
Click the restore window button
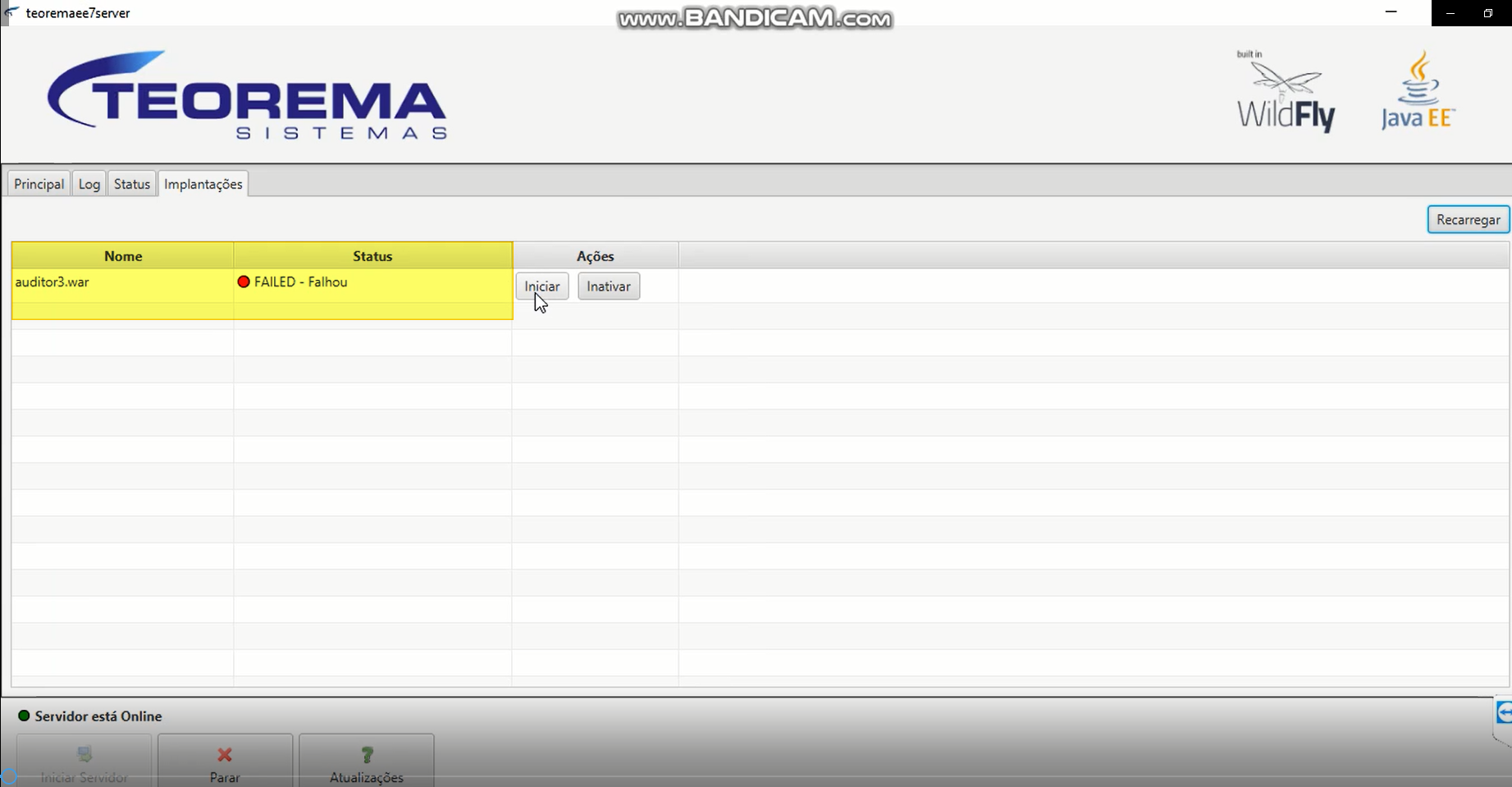pyautogui.click(x=1487, y=13)
